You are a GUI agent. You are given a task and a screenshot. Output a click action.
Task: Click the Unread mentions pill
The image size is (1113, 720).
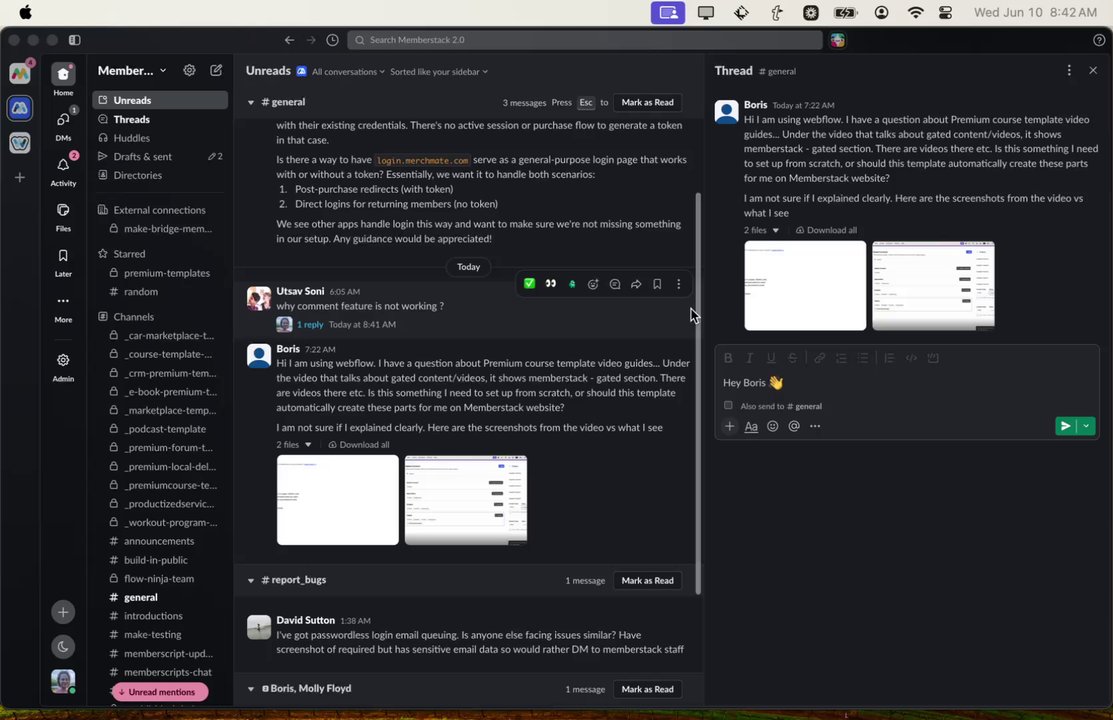coord(160,692)
